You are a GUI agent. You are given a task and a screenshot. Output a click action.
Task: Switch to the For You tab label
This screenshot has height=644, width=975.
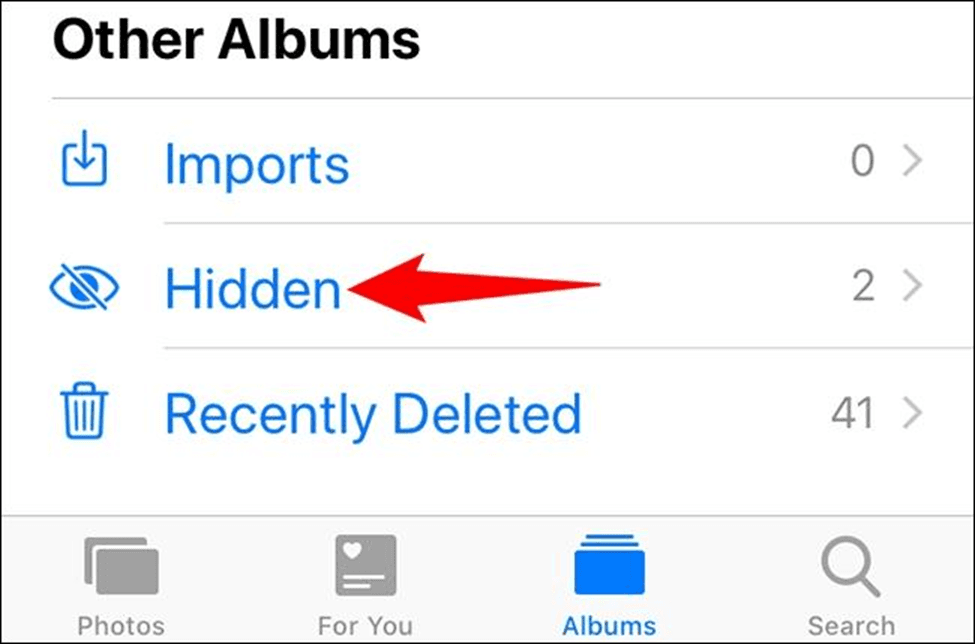[365, 625]
